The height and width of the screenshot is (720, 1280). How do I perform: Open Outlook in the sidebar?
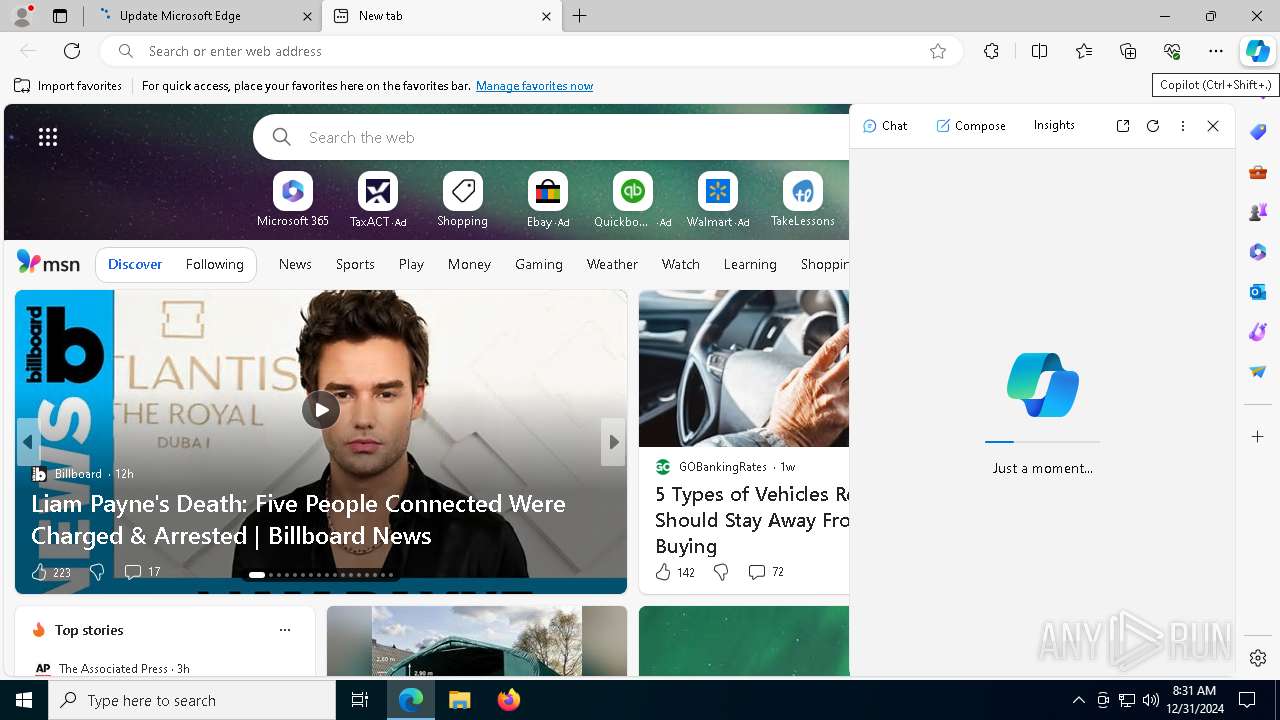click(1258, 292)
